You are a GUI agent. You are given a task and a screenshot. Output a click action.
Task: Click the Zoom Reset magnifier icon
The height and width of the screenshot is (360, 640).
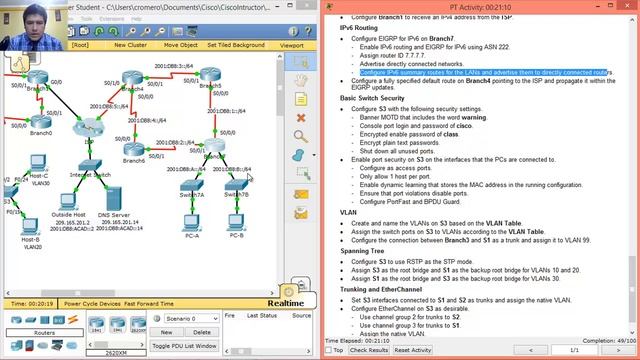pos(145,31)
